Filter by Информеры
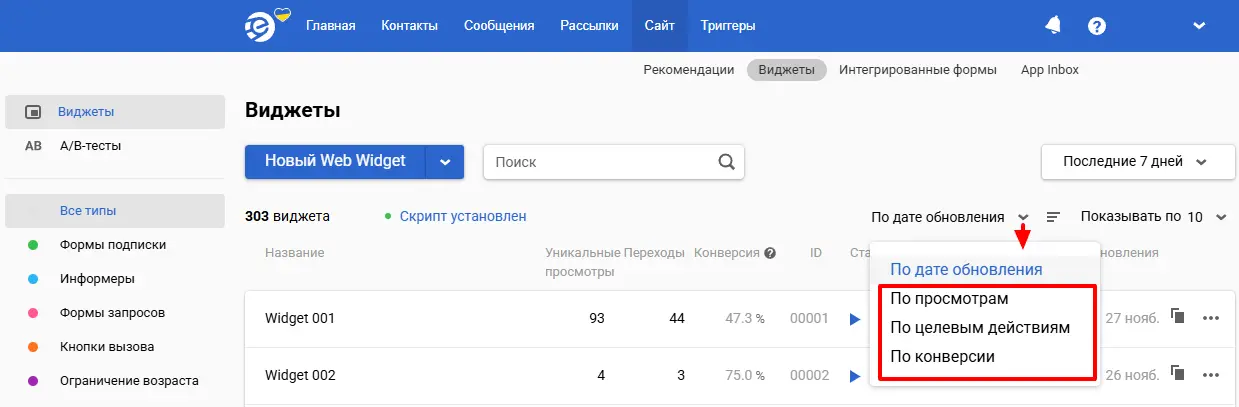 pos(97,279)
